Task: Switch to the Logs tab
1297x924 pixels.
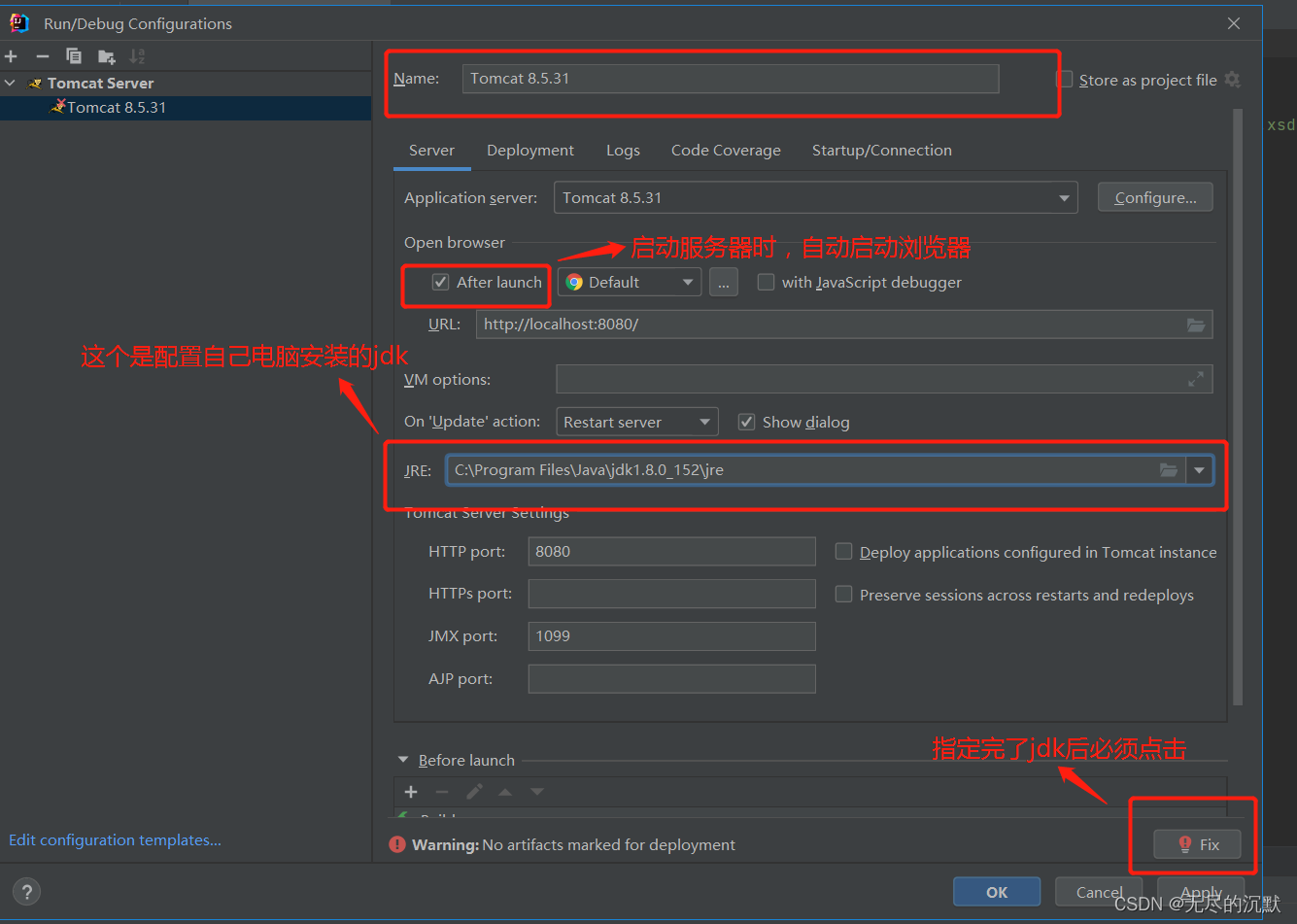Action: pos(623,151)
